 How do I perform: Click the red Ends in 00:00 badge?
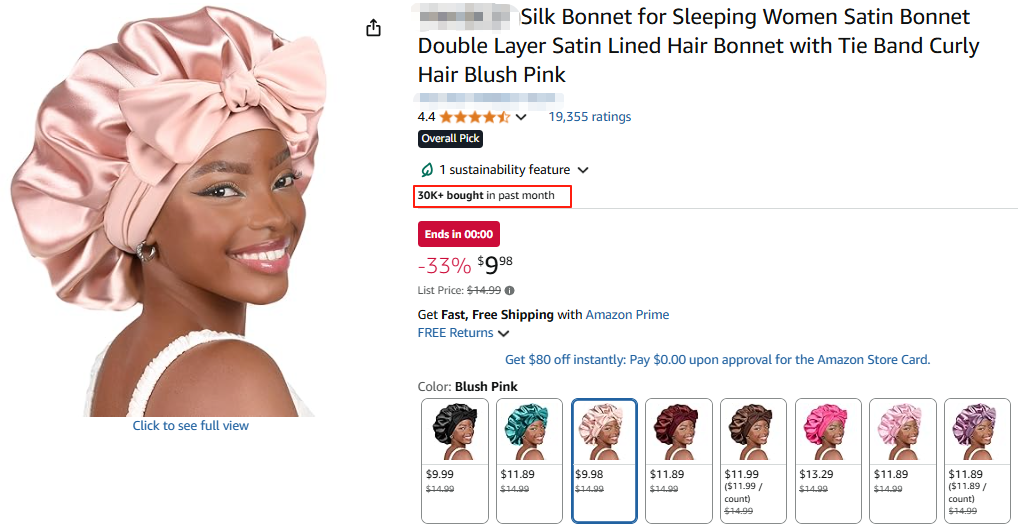pyautogui.click(x=458, y=234)
